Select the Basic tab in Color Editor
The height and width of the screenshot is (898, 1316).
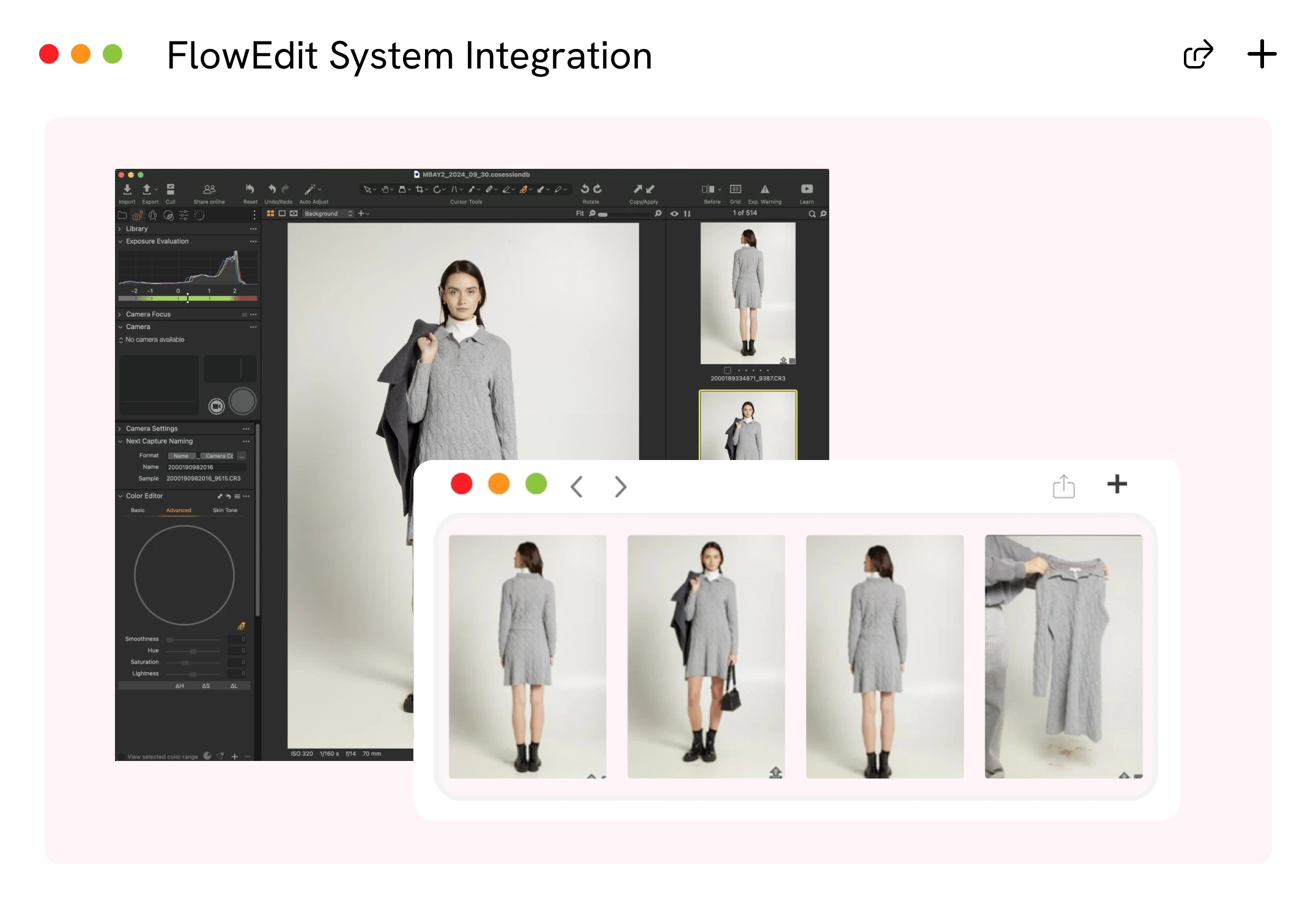pyautogui.click(x=138, y=510)
